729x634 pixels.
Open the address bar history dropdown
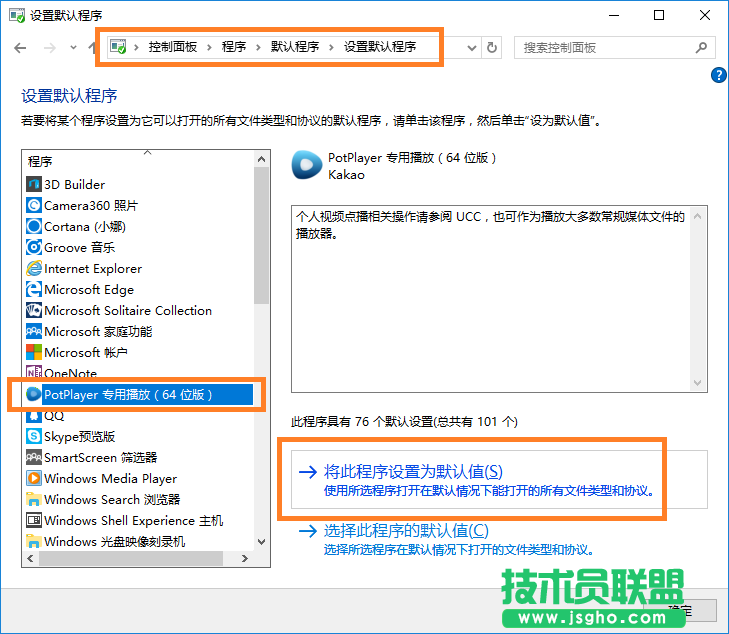tap(471, 48)
